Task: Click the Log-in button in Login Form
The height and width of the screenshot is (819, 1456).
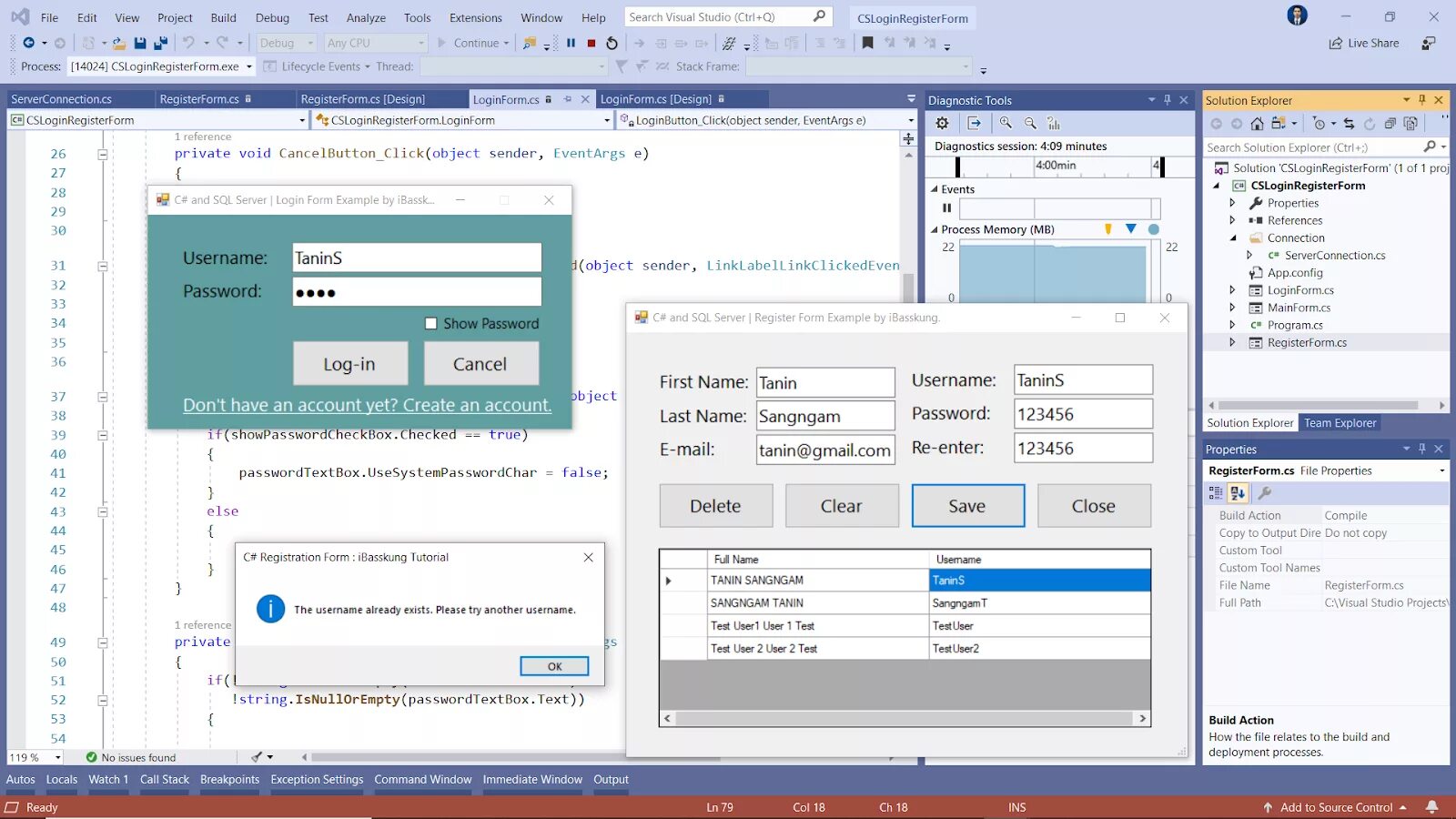Action: pos(349,363)
